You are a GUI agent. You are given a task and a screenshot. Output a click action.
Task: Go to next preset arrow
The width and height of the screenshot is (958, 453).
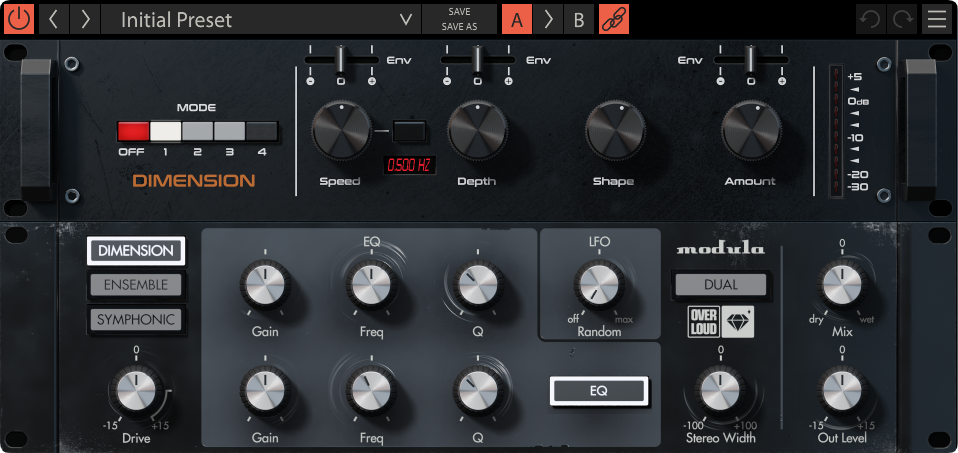[x=85, y=19]
